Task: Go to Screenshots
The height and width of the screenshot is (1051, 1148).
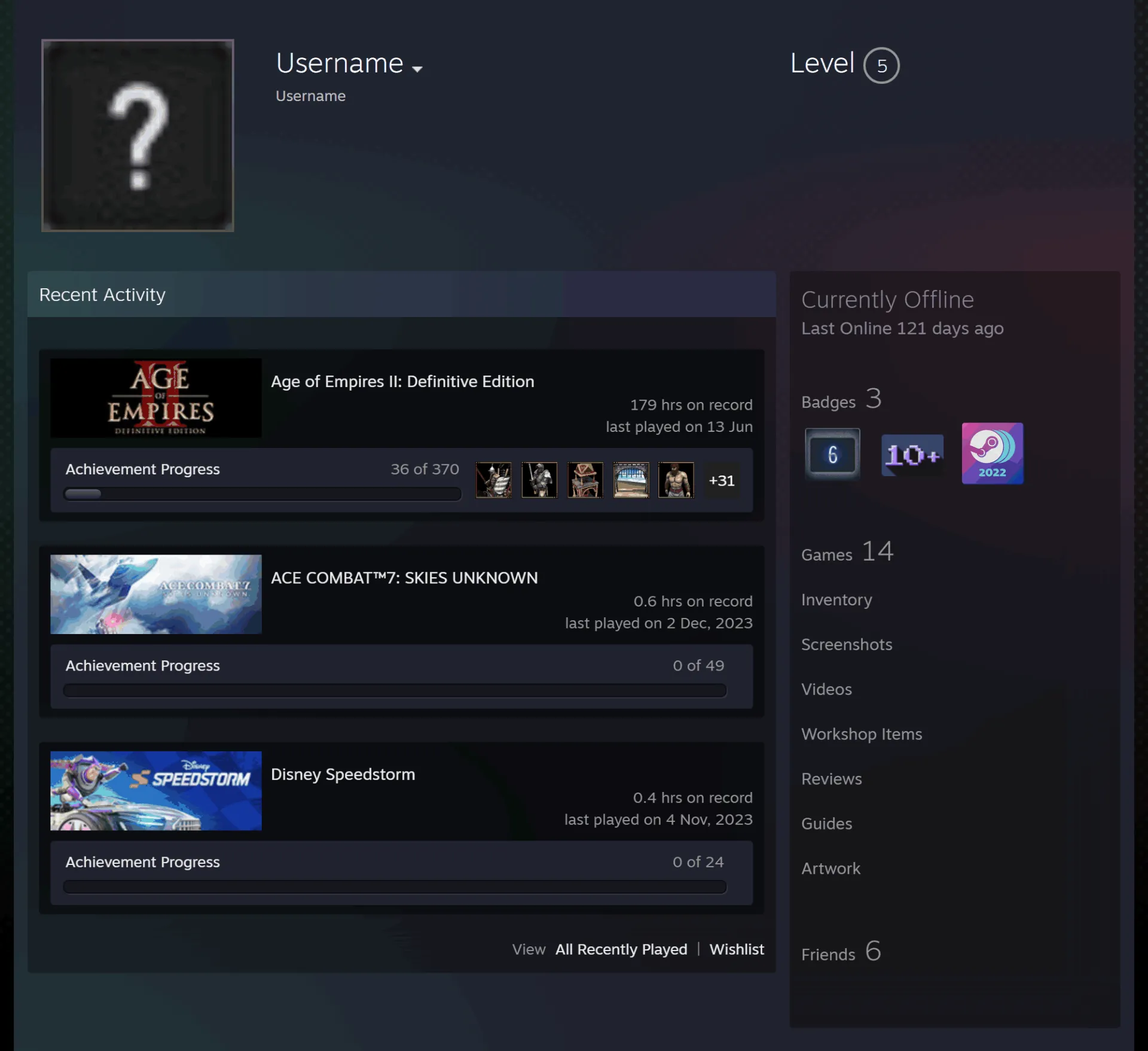Action: point(847,644)
